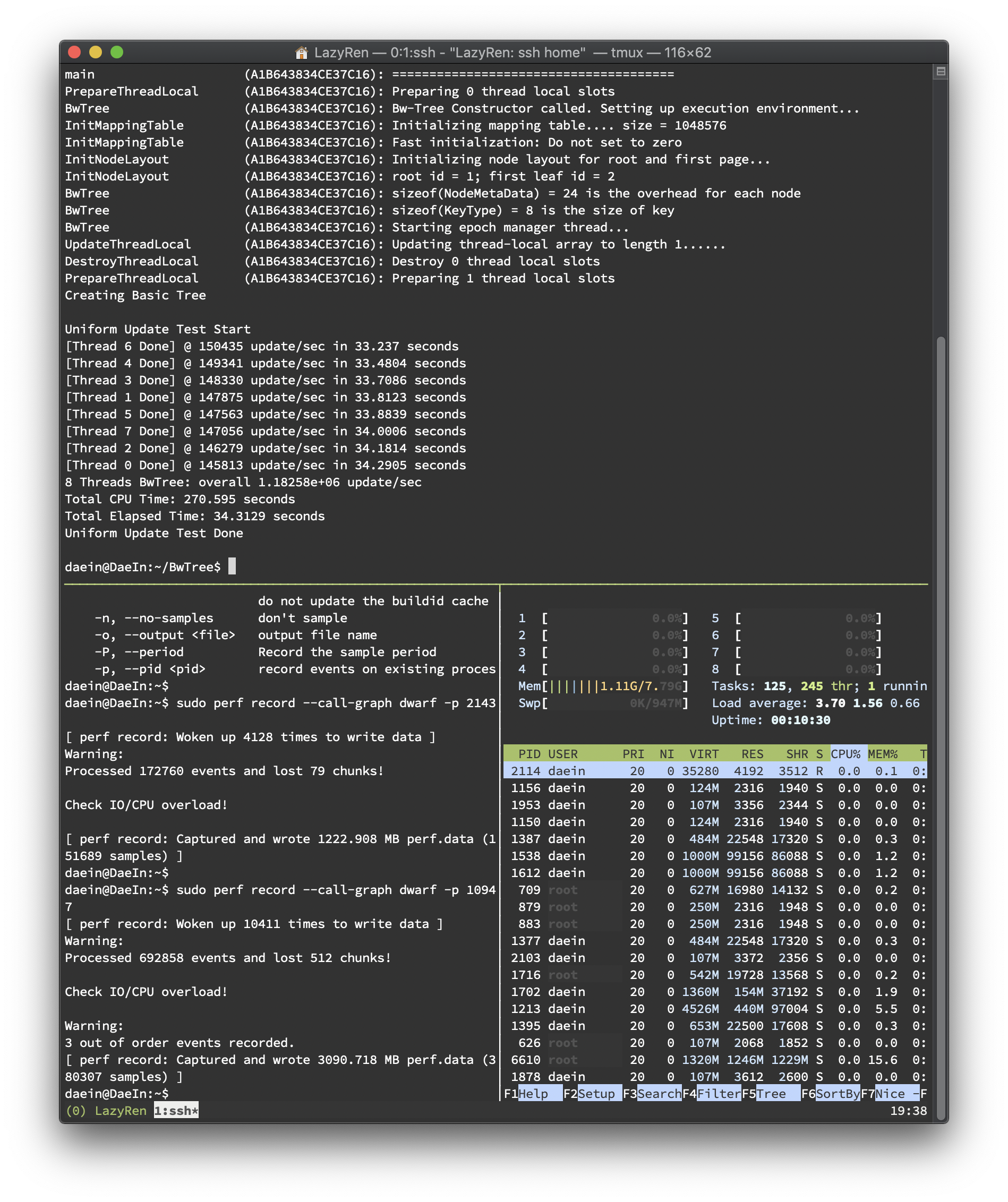Image resolution: width=1008 pixels, height=1202 pixels.
Task: Click the Load average readout in htop
Action: (x=816, y=703)
